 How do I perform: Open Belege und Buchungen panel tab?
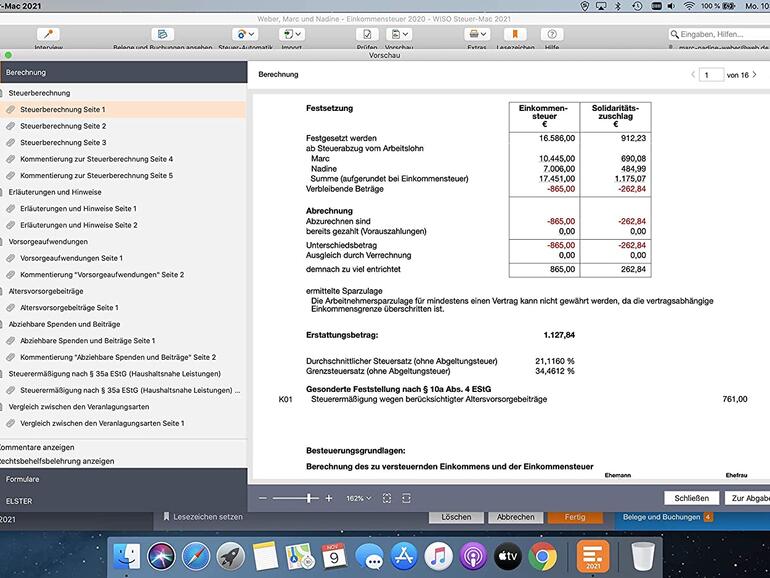tap(667, 517)
